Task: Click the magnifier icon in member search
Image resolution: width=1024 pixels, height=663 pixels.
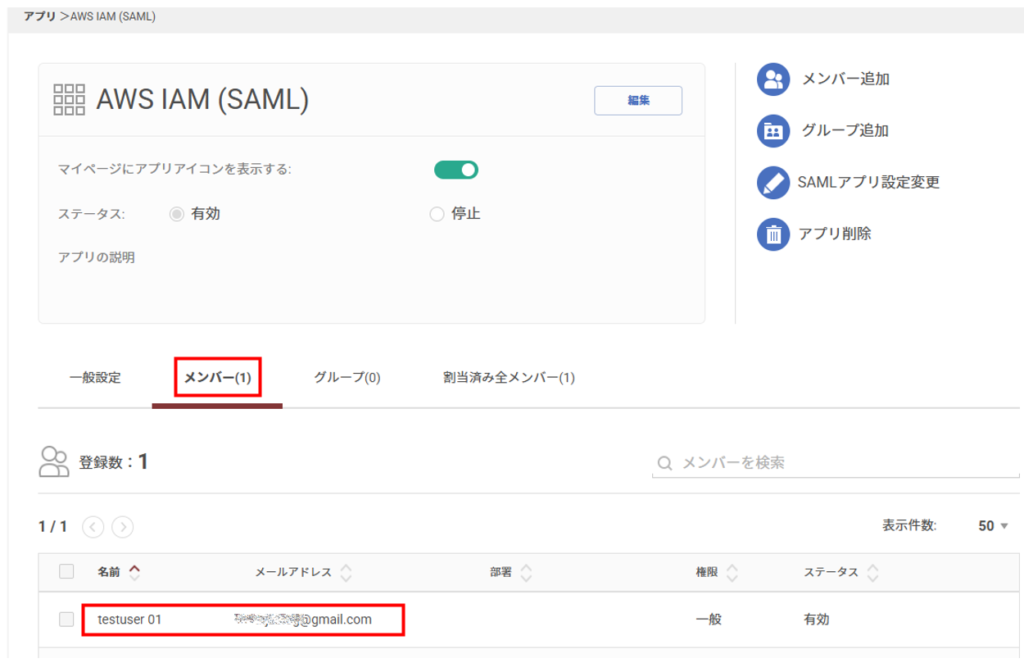Action: (664, 464)
